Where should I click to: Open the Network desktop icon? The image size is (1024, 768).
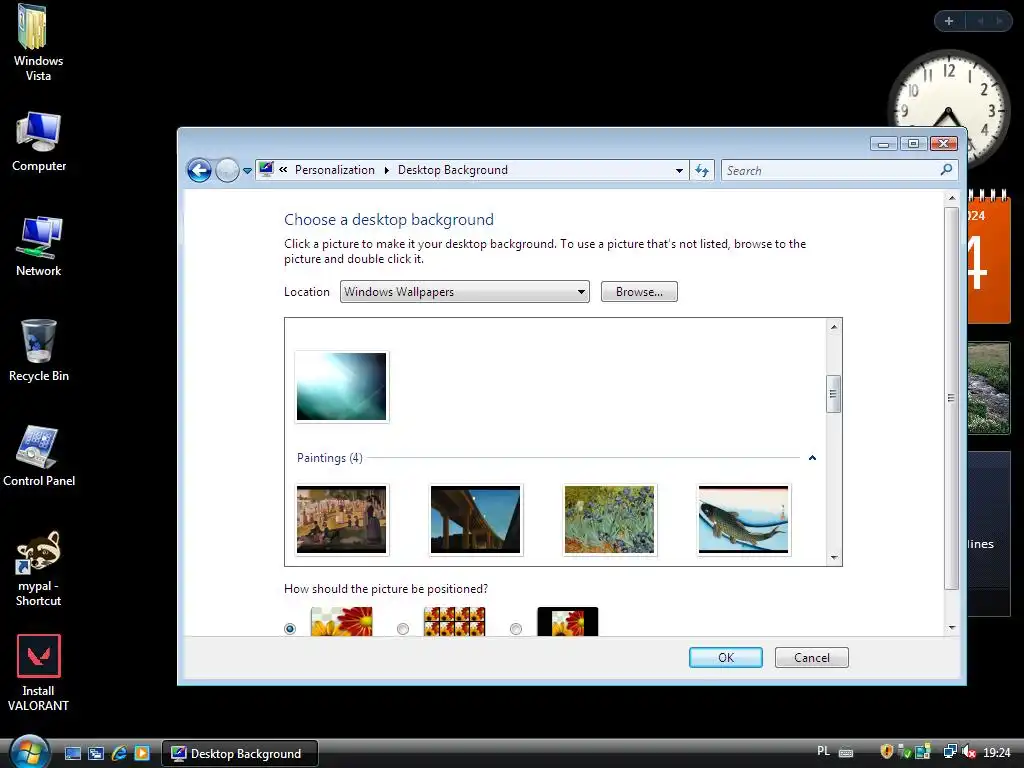(39, 246)
